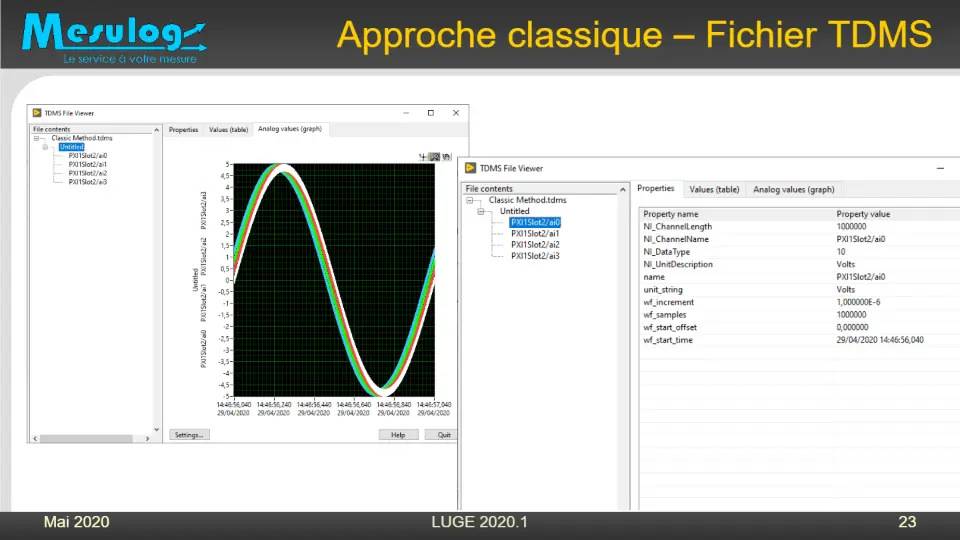Select PXI1Slot2/ai2 in back window tree
This screenshot has height=540, width=960.
click(88, 173)
